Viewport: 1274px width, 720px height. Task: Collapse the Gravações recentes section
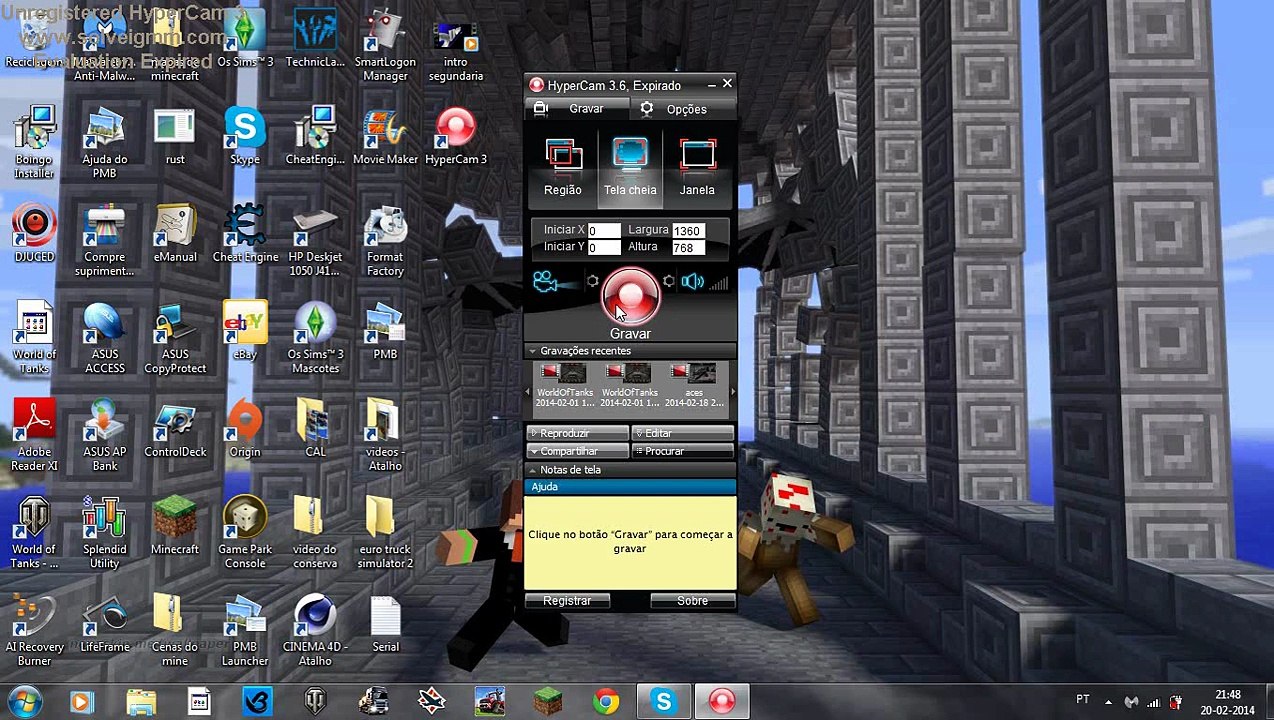pyautogui.click(x=631, y=351)
